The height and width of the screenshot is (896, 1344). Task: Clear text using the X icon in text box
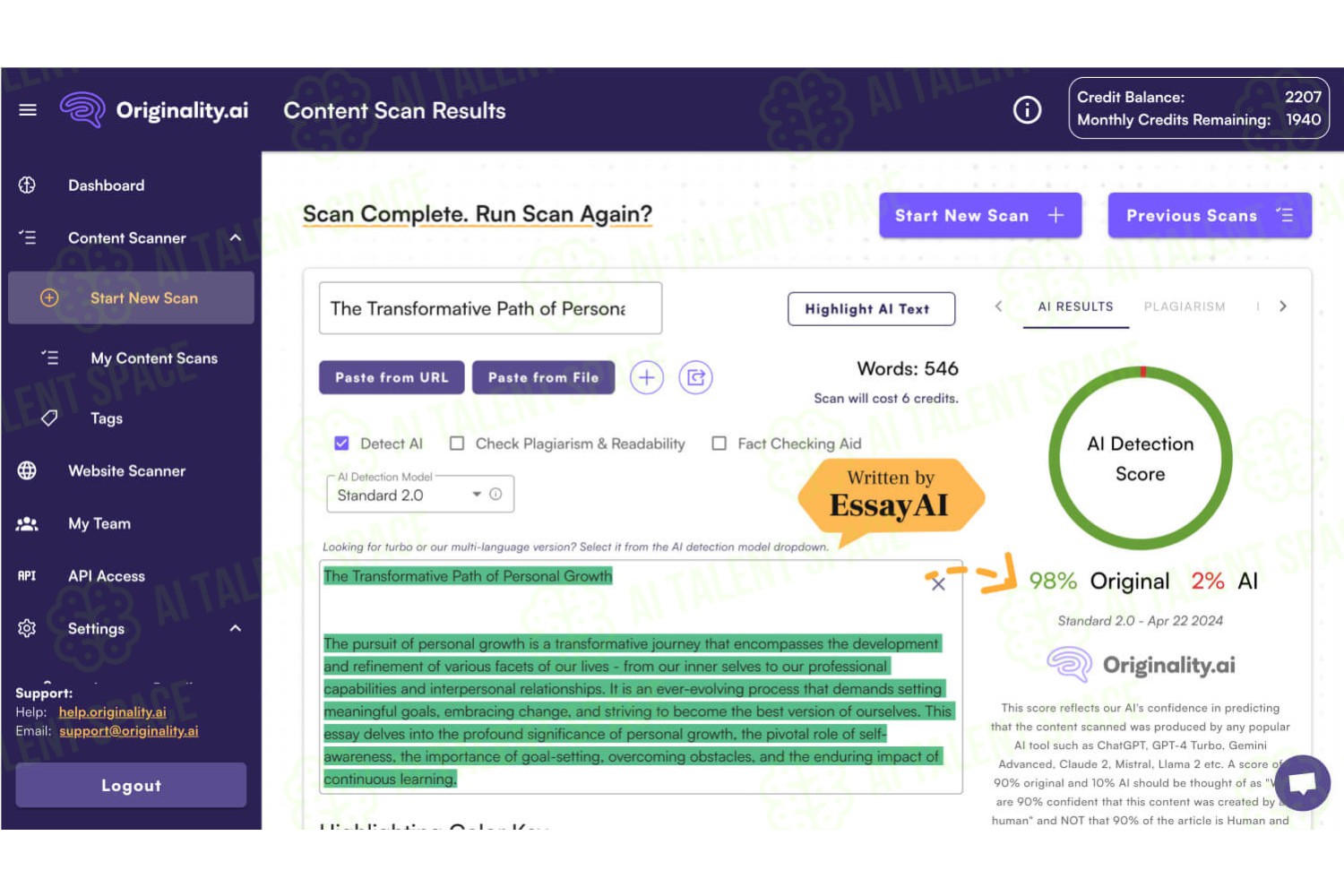(938, 584)
